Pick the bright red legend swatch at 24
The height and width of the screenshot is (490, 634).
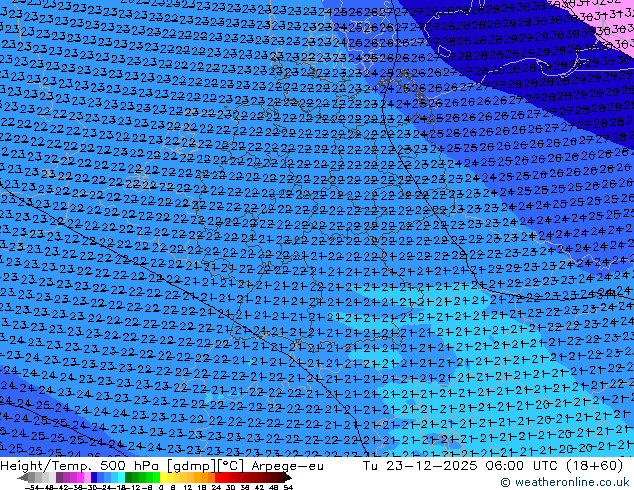218,477
